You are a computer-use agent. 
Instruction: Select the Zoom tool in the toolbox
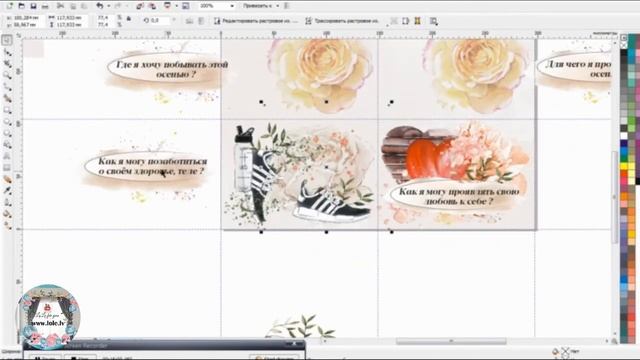tap(7, 75)
